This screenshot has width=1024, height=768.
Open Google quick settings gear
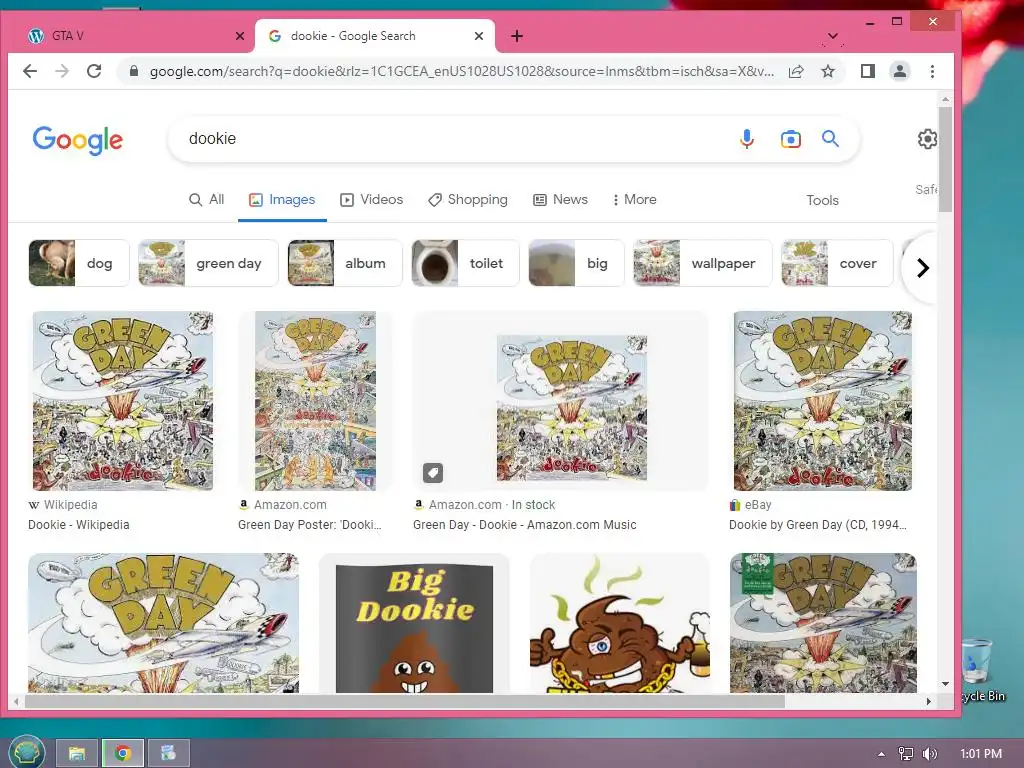[927, 138]
